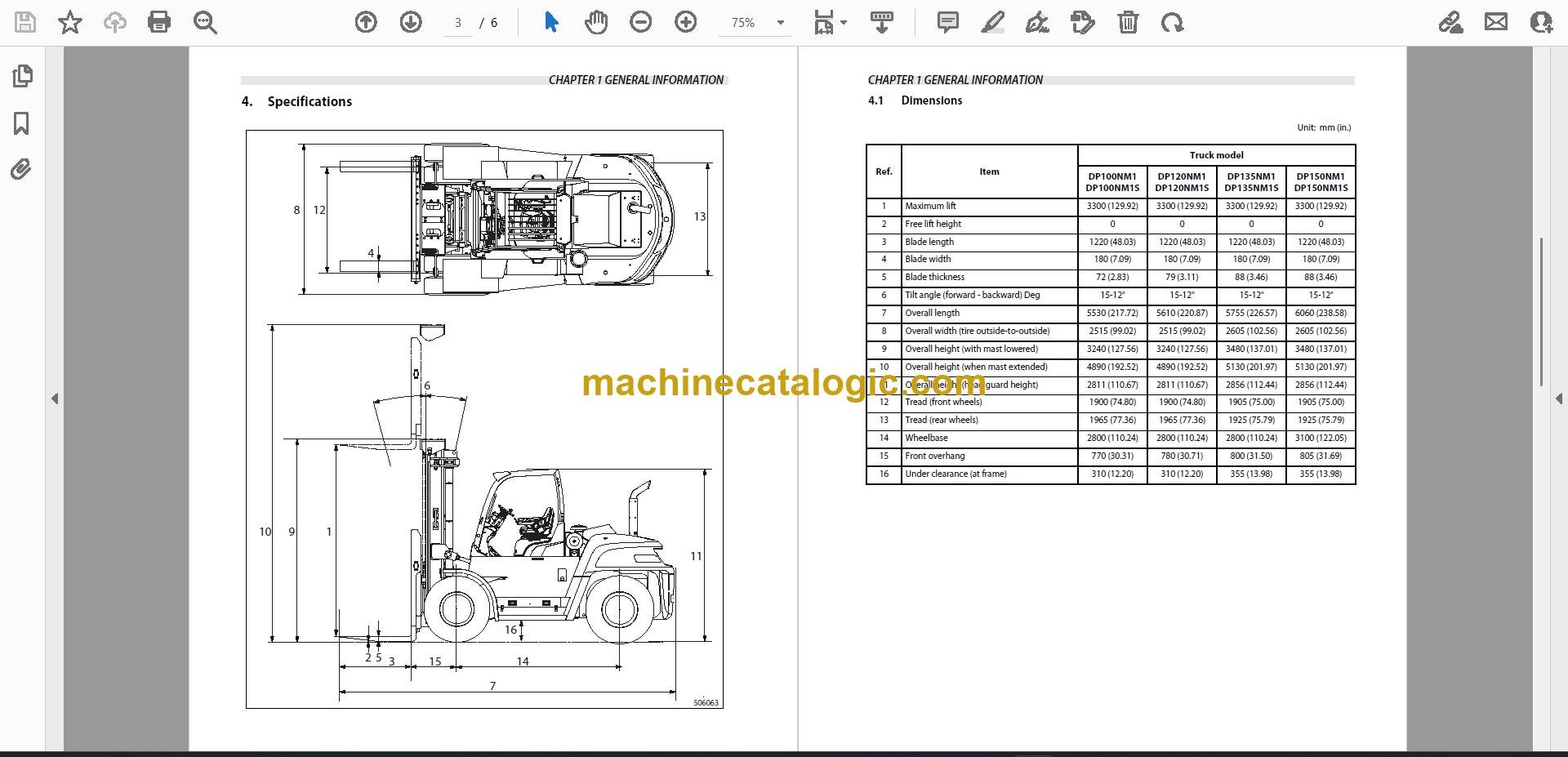Click the 'Blade thickness' row label
The width and height of the screenshot is (1568, 757).
coord(934,277)
